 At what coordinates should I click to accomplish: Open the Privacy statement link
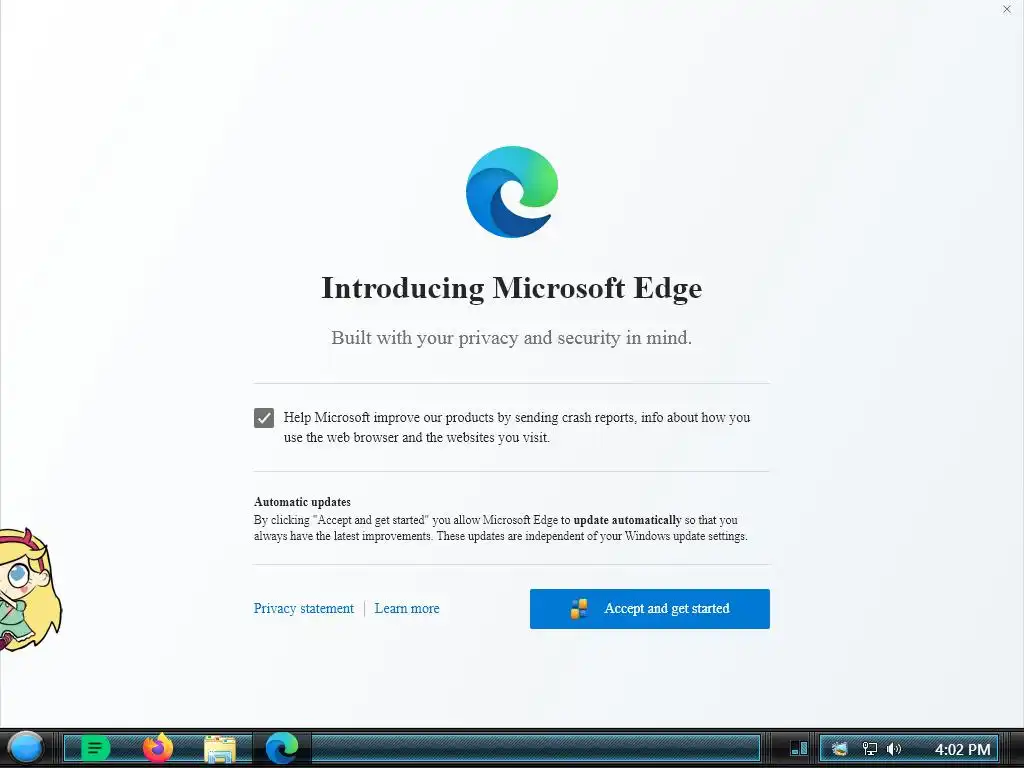(304, 609)
